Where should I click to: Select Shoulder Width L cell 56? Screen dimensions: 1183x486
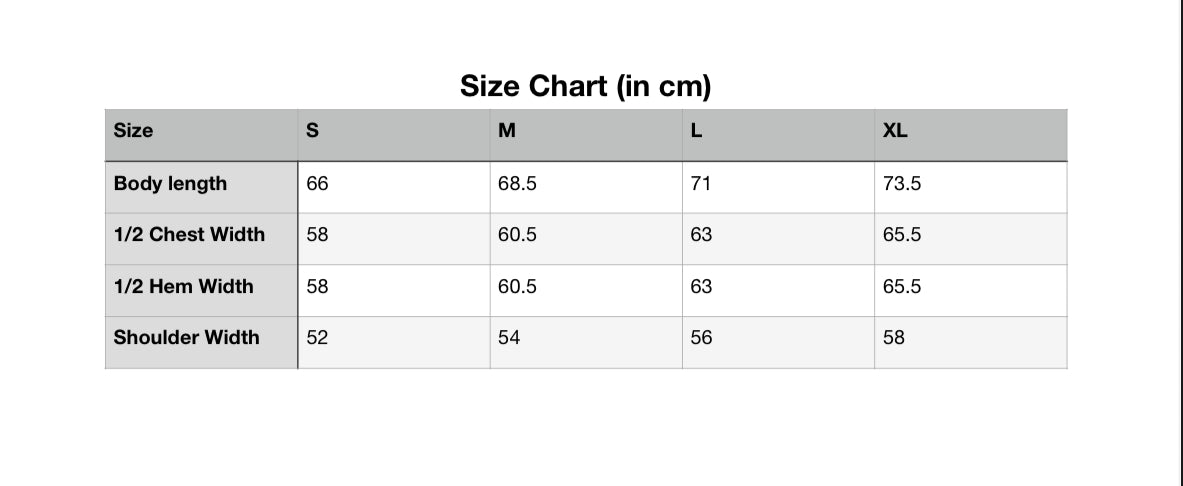(x=779, y=343)
